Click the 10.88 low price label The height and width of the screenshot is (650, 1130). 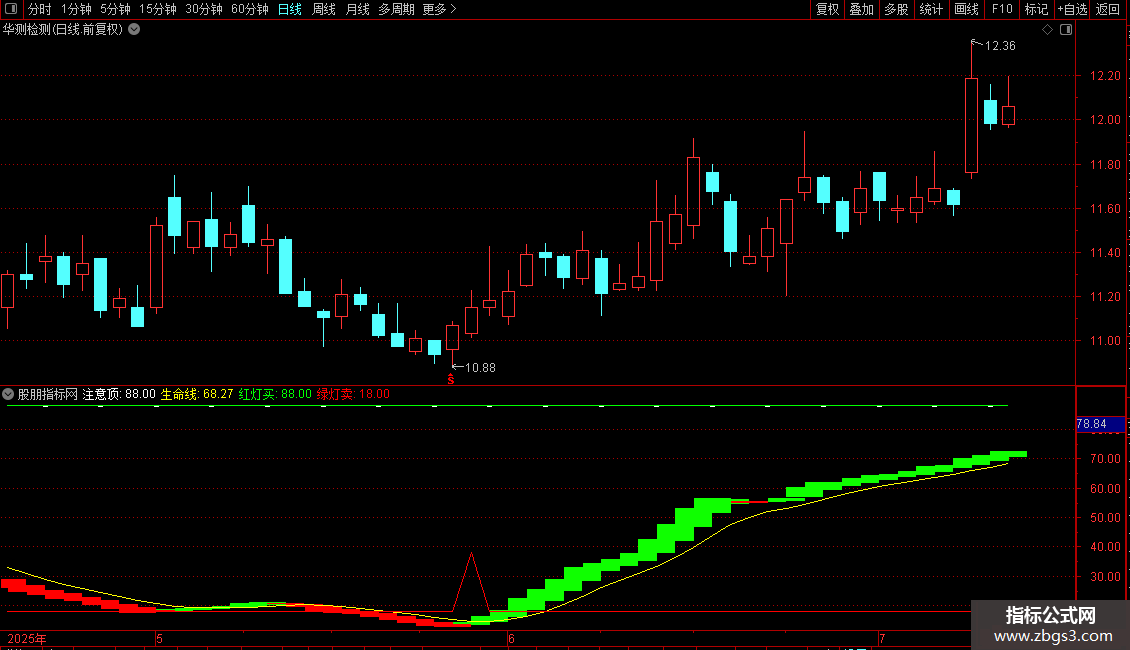click(x=480, y=368)
